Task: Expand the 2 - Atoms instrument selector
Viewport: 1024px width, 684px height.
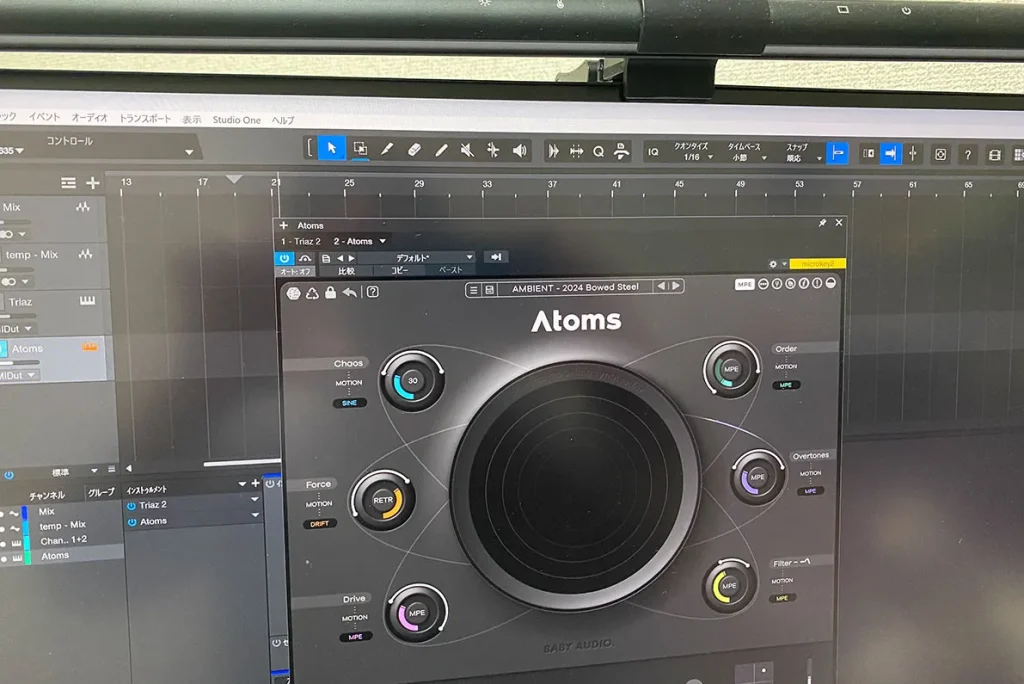Action: pyautogui.click(x=360, y=241)
